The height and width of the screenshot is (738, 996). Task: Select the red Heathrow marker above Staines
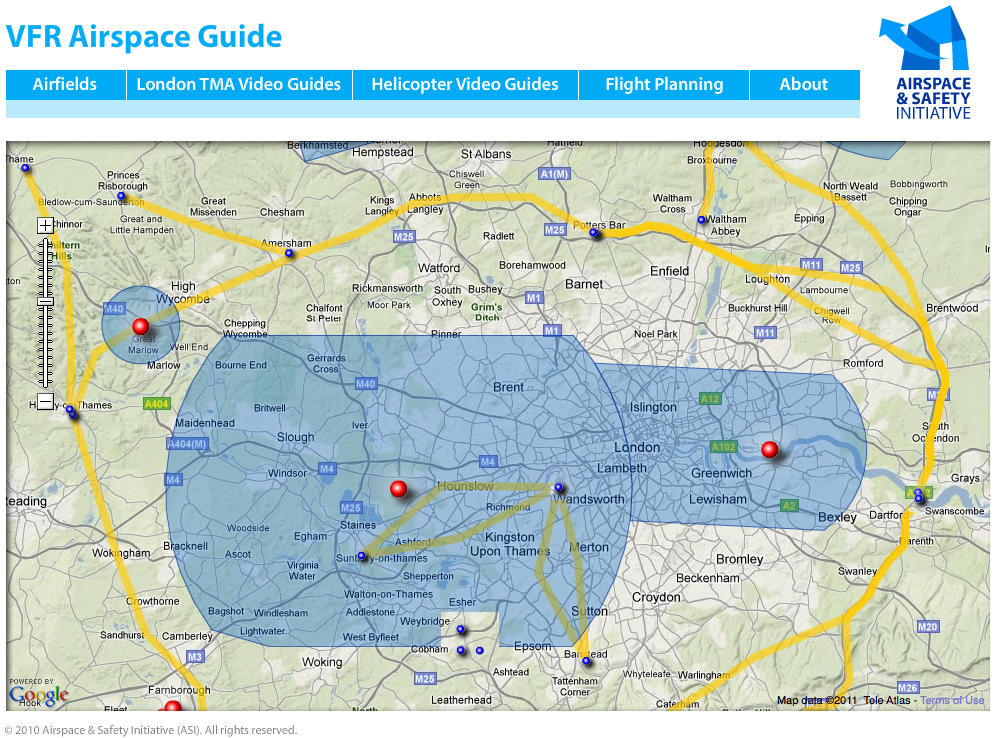pyautogui.click(x=398, y=488)
